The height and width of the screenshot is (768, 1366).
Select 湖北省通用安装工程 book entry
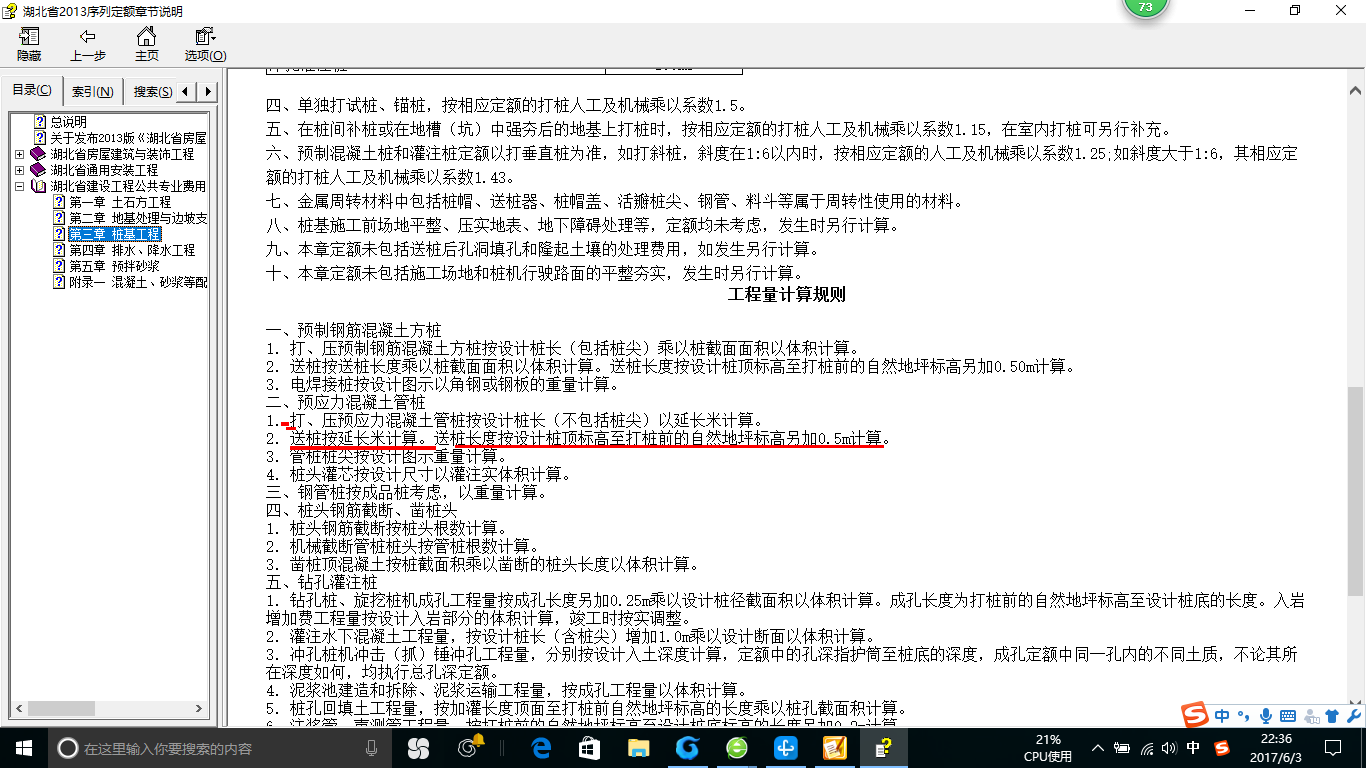[104, 170]
